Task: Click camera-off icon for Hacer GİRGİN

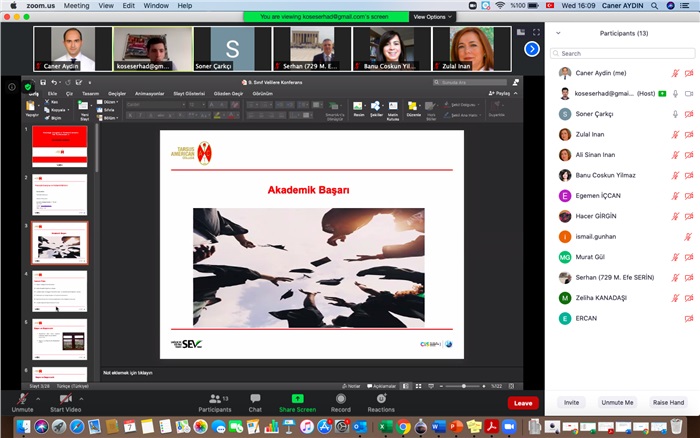Action: [689, 216]
